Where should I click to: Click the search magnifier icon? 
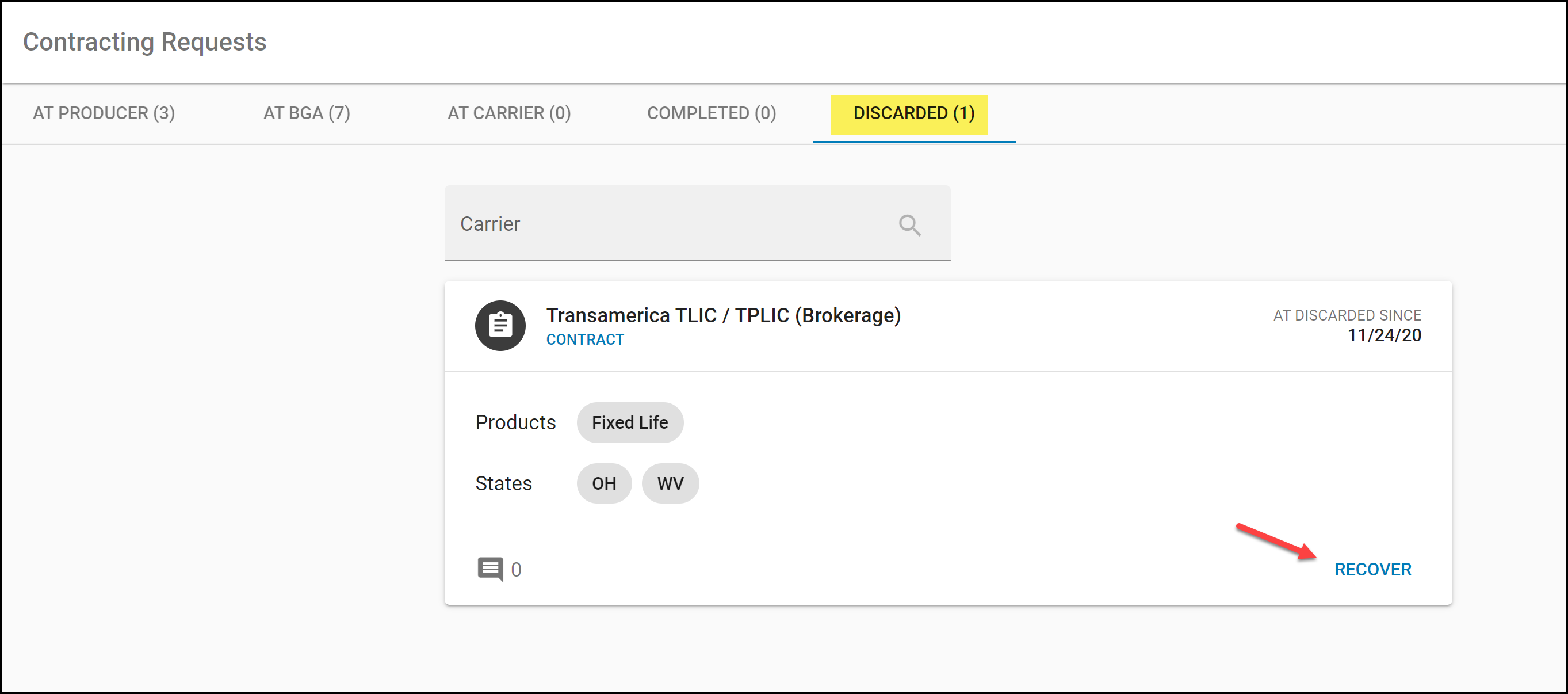pyautogui.click(x=909, y=224)
